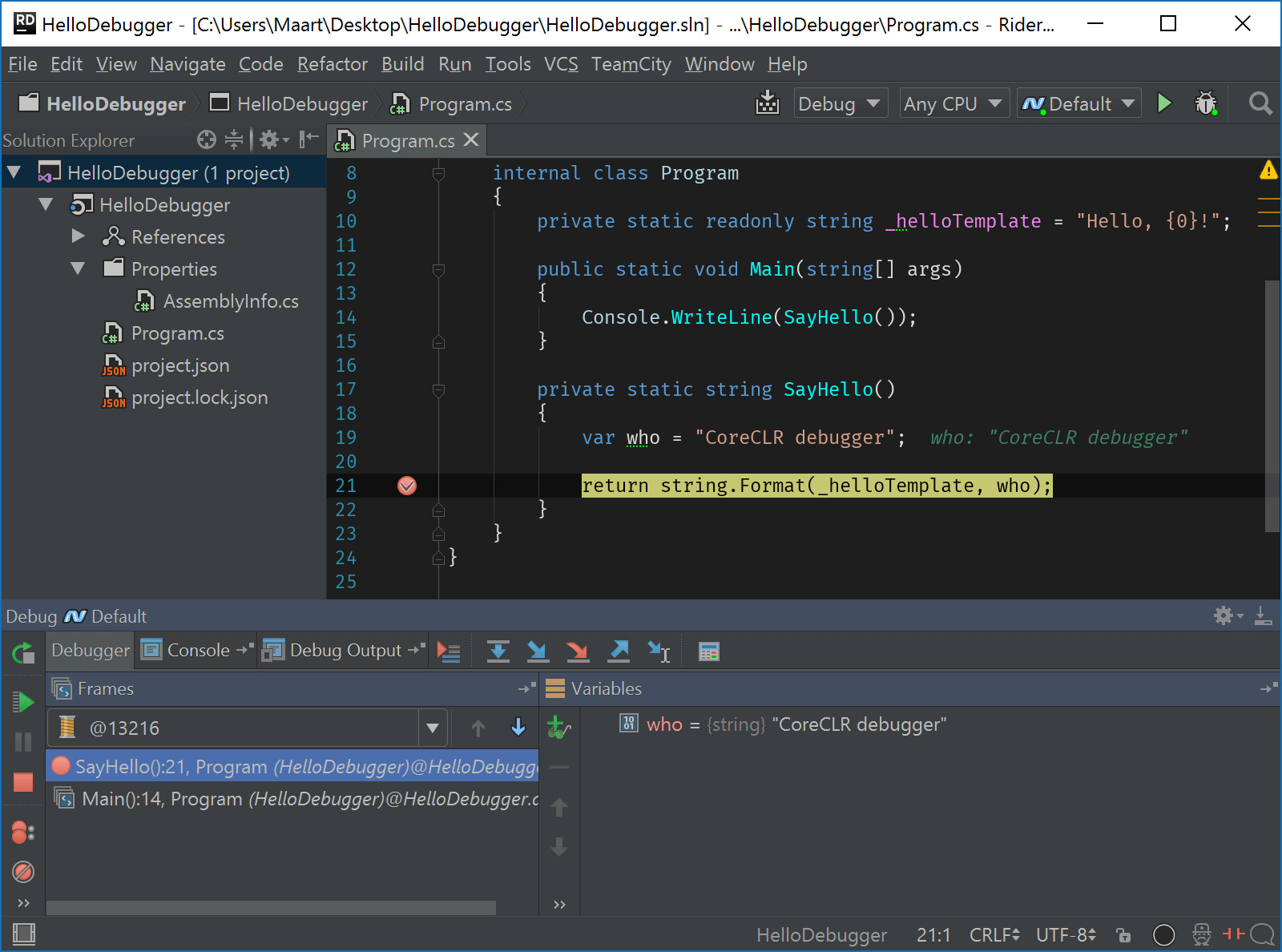Viewport: 1282px width, 952px height.
Task: Pause program in debug sidebar
Action: point(23,742)
